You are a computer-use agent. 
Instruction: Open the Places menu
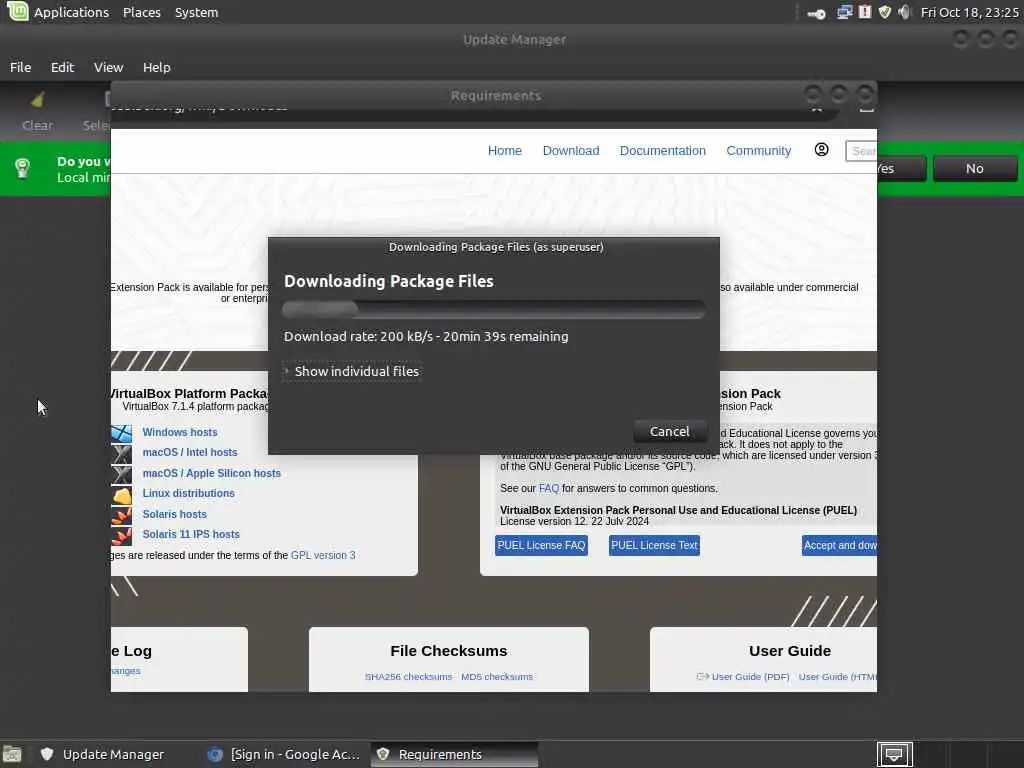click(x=142, y=12)
